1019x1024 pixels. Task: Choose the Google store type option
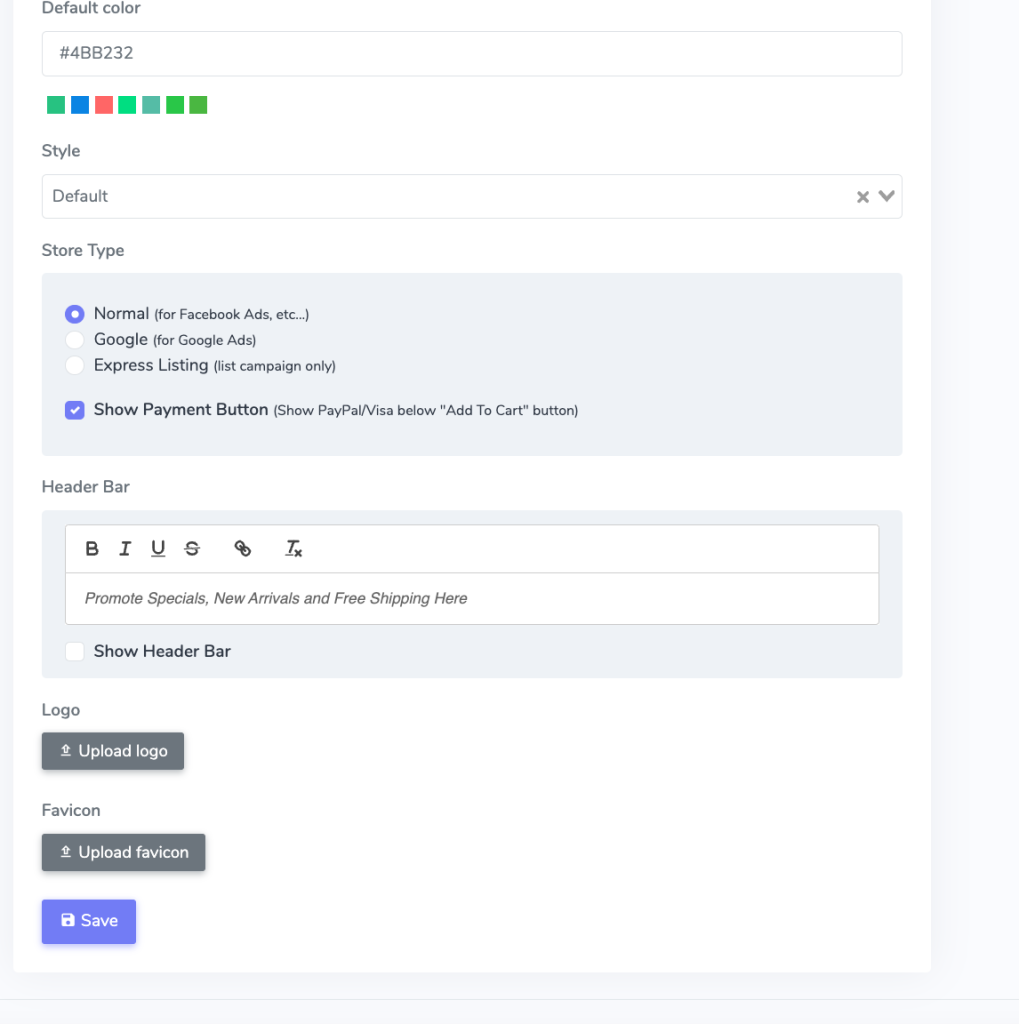pos(74,340)
